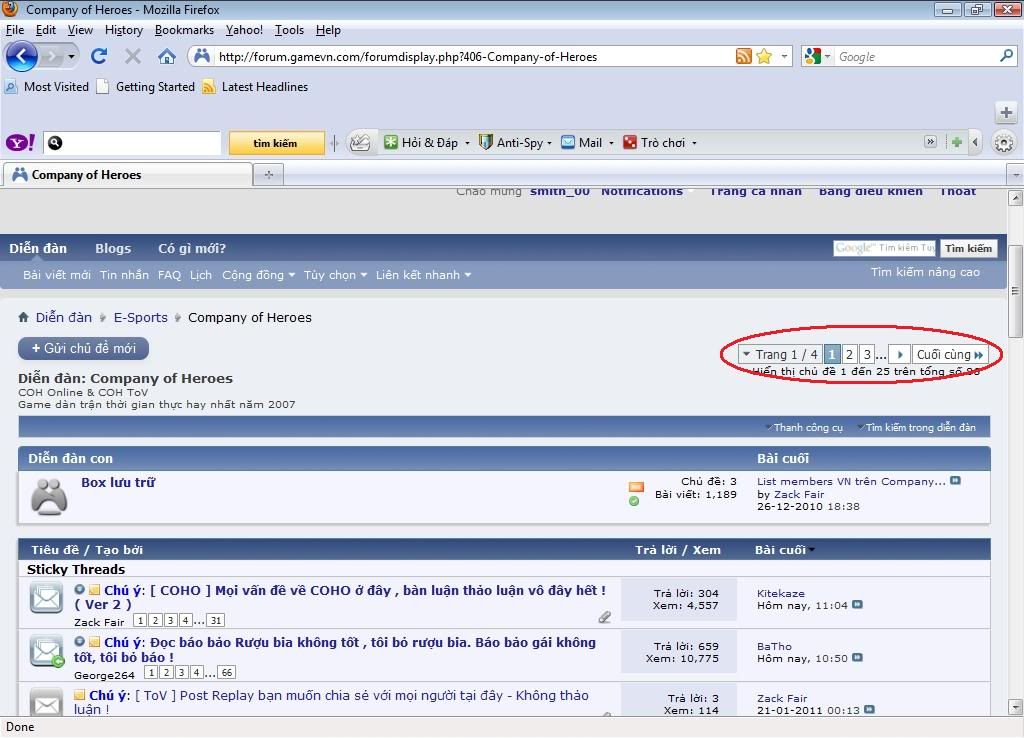Open the Trang 1 / 4 page dropdown
This screenshot has height=738, width=1024.
pyautogui.click(x=781, y=355)
